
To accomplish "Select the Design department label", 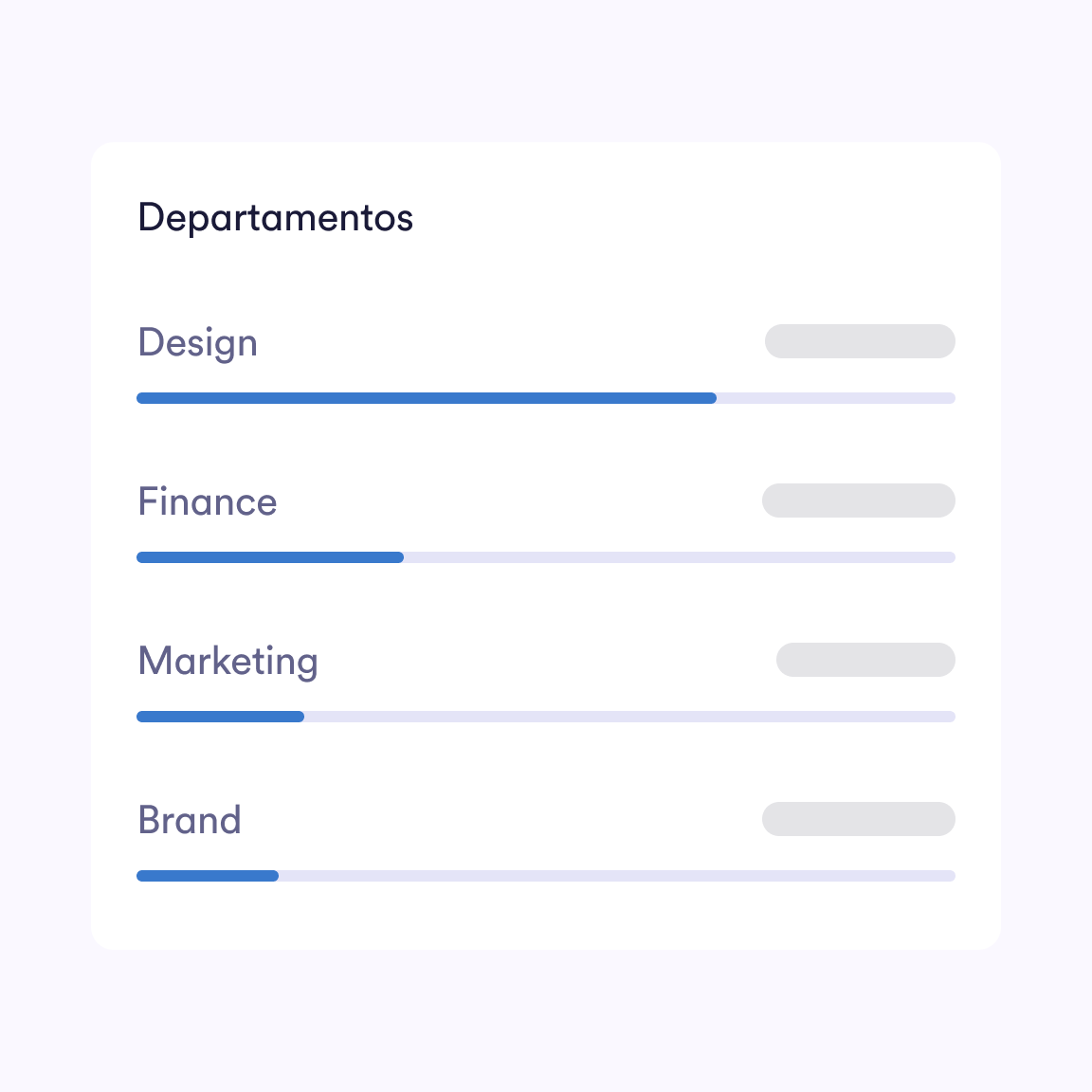I will (198, 343).
